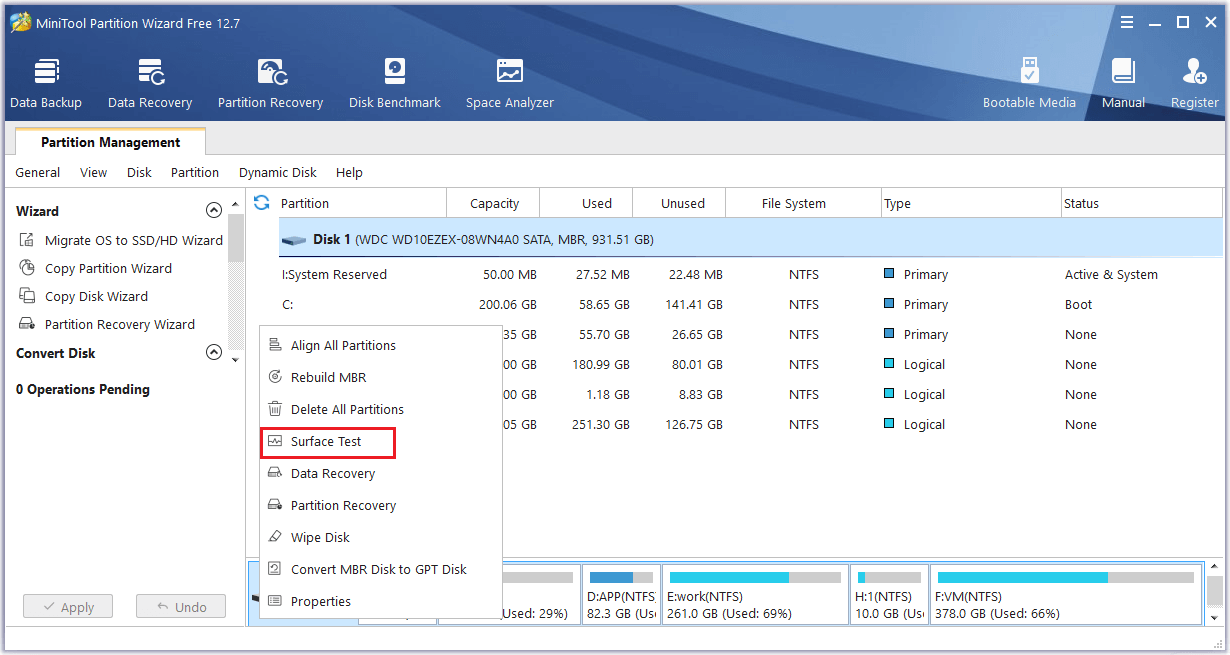Viewport: 1230px width, 655px height.
Task: Open the General menu
Action: [x=37, y=172]
